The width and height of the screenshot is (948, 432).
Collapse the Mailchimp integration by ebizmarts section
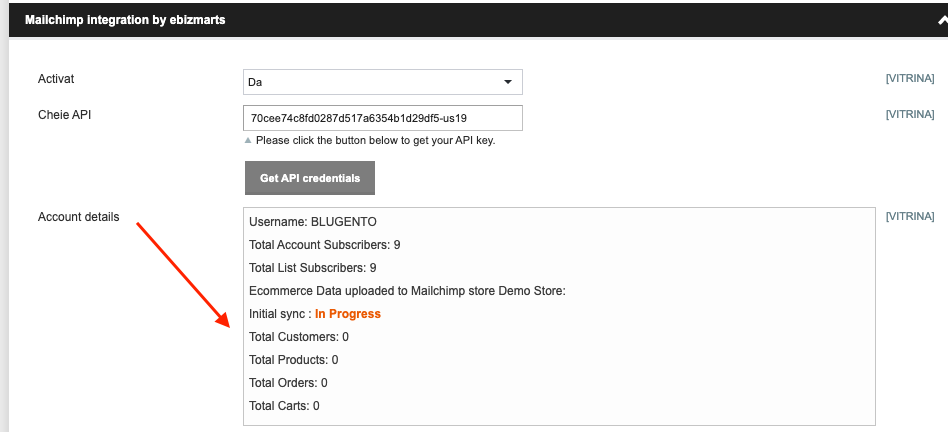click(942, 20)
